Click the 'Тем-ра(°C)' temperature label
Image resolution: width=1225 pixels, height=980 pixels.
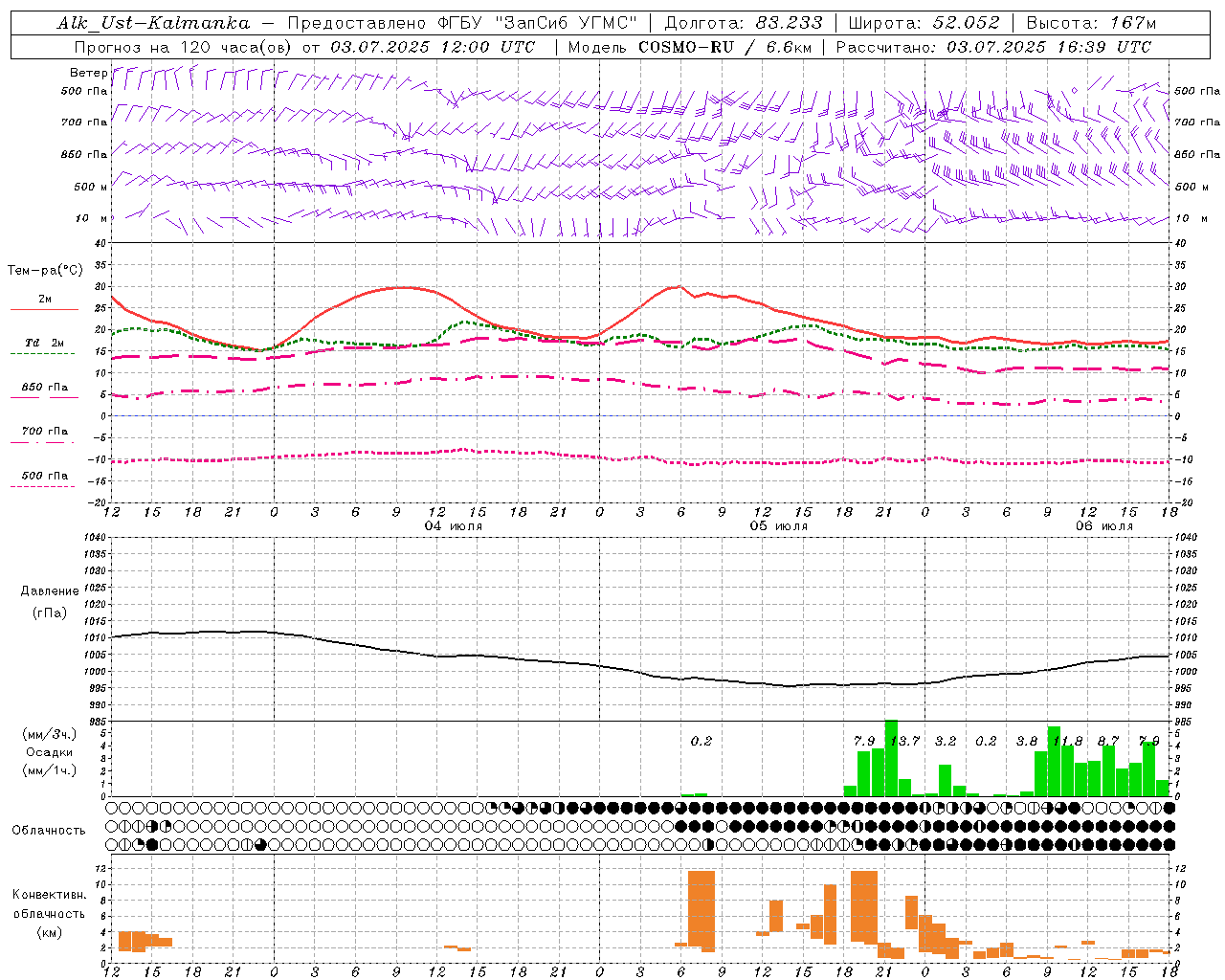(45, 271)
